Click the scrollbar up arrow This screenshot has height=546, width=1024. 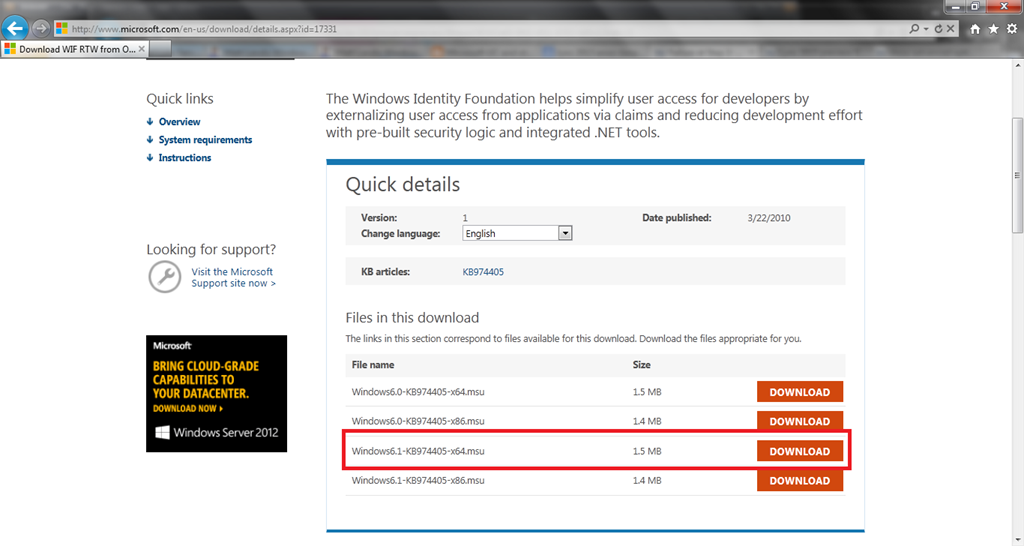(x=1017, y=65)
